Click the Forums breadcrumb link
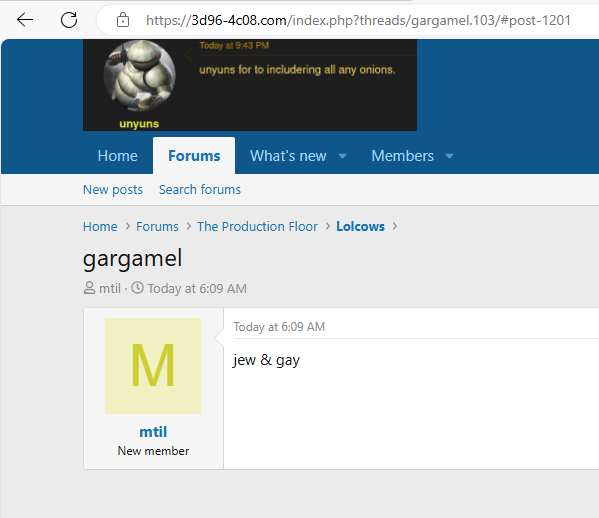 pos(157,227)
